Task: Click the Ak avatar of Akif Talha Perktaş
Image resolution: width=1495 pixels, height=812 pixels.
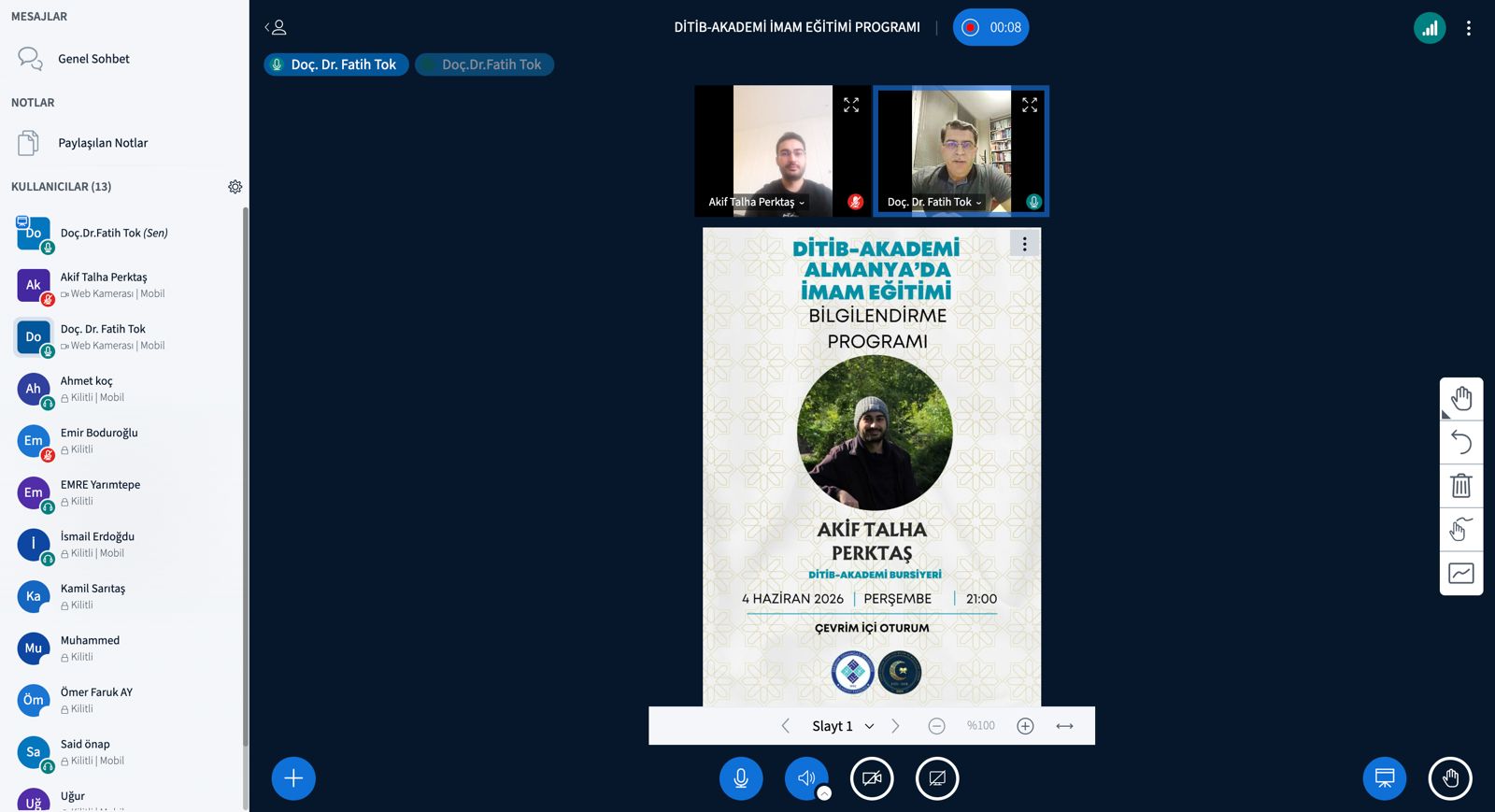Action: 34,285
